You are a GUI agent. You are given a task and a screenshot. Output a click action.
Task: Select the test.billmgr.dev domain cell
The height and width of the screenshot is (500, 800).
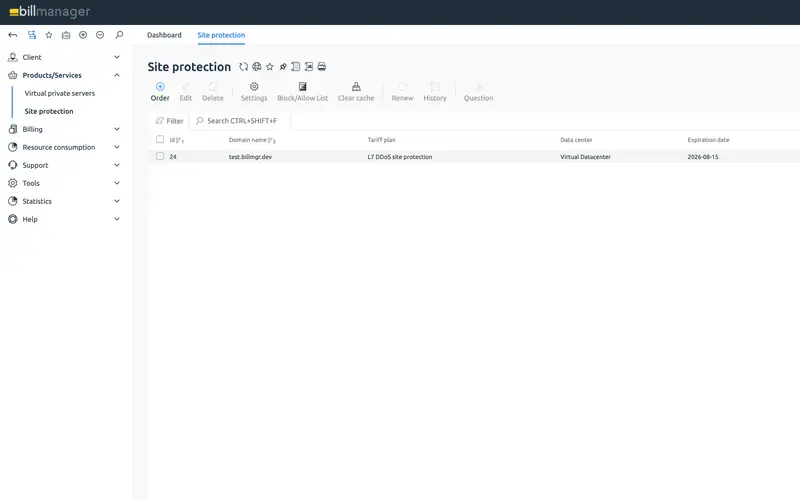[251, 157]
